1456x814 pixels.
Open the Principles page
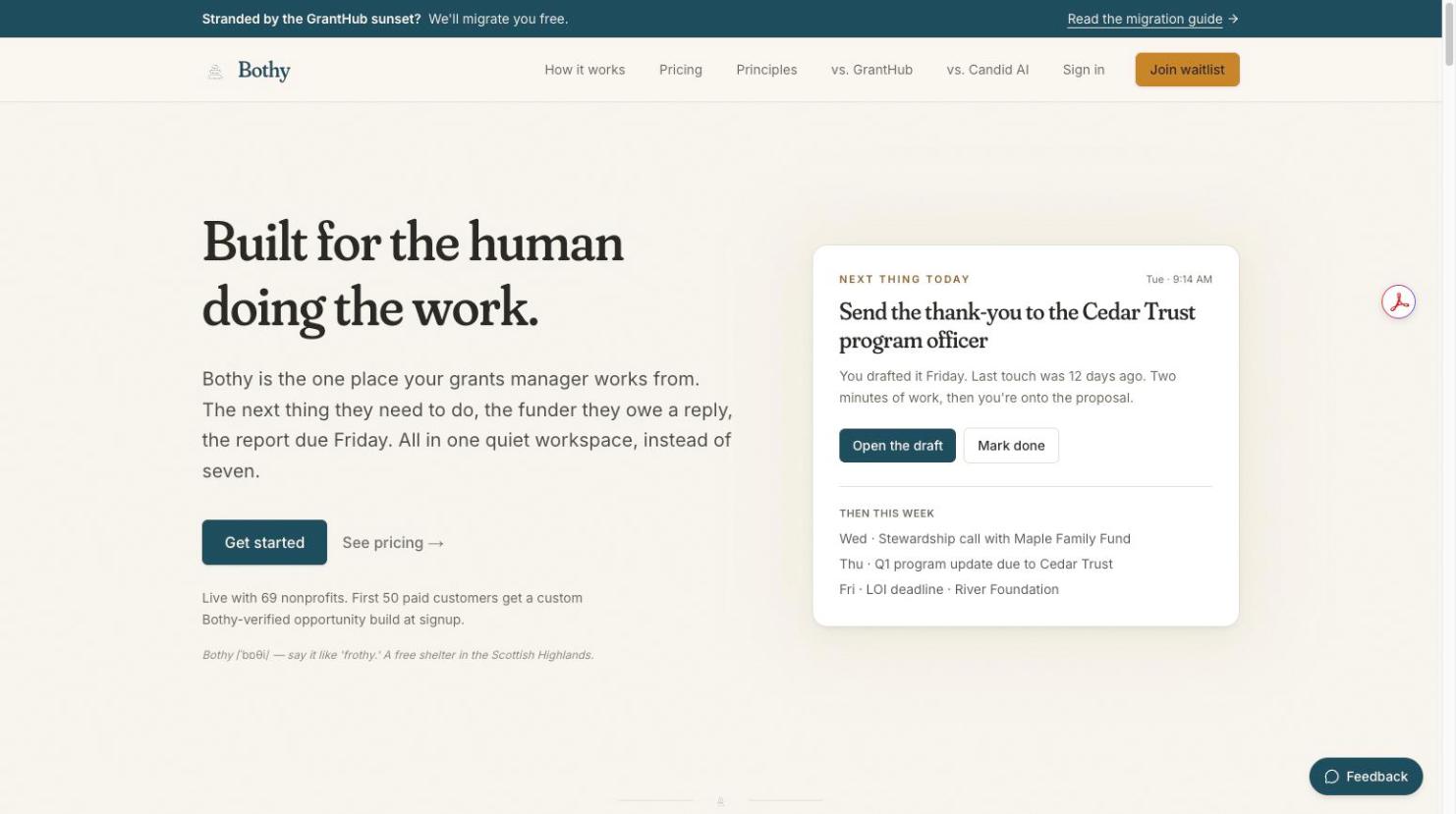click(x=766, y=70)
